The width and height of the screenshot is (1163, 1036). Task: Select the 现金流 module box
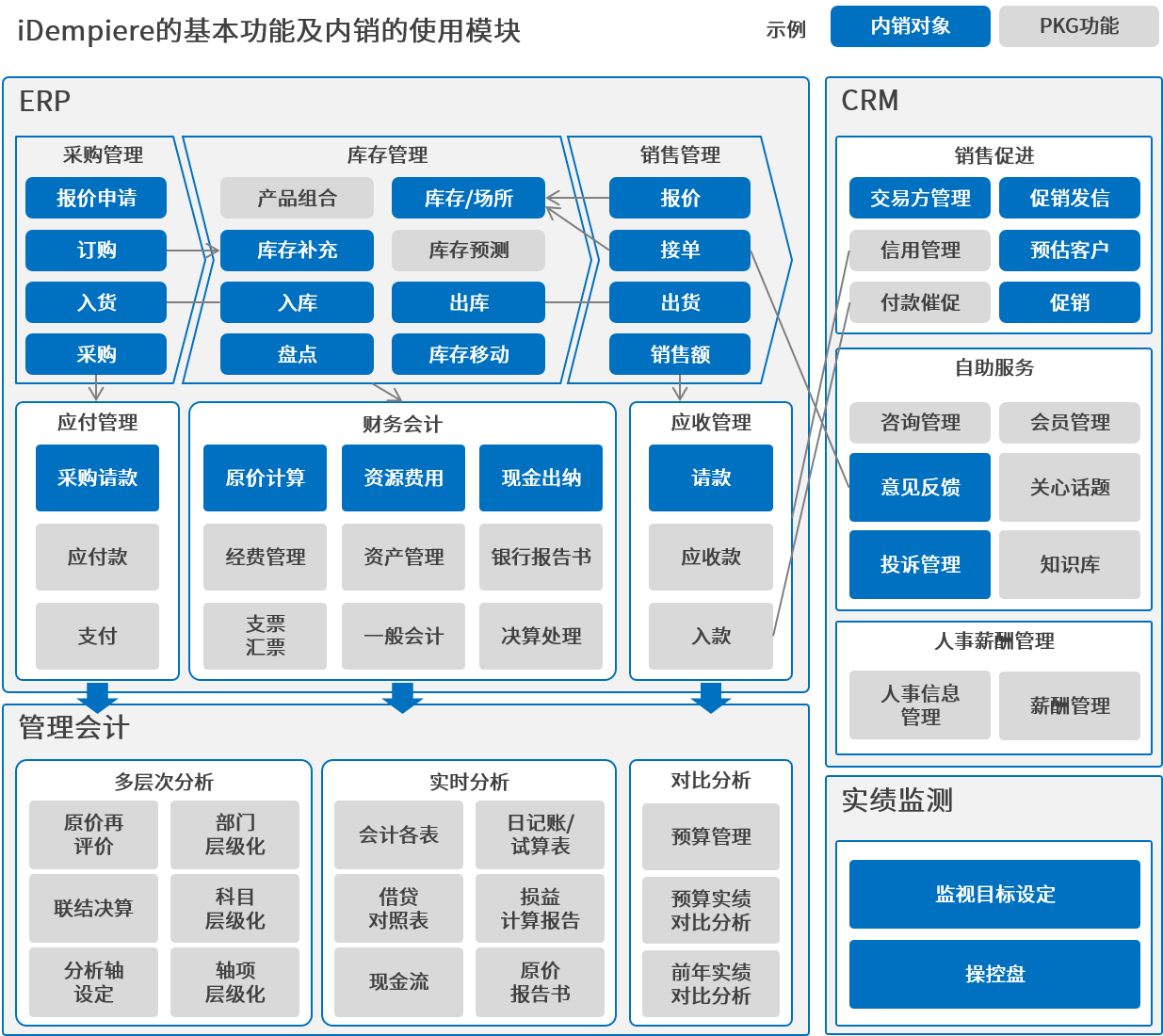(x=398, y=982)
